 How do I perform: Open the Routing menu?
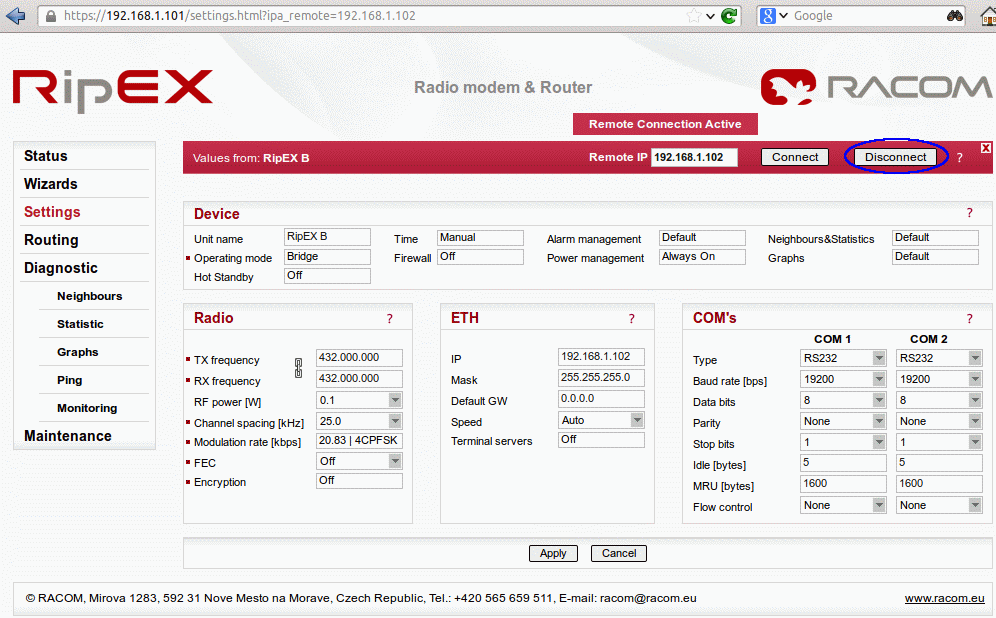coord(51,240)
